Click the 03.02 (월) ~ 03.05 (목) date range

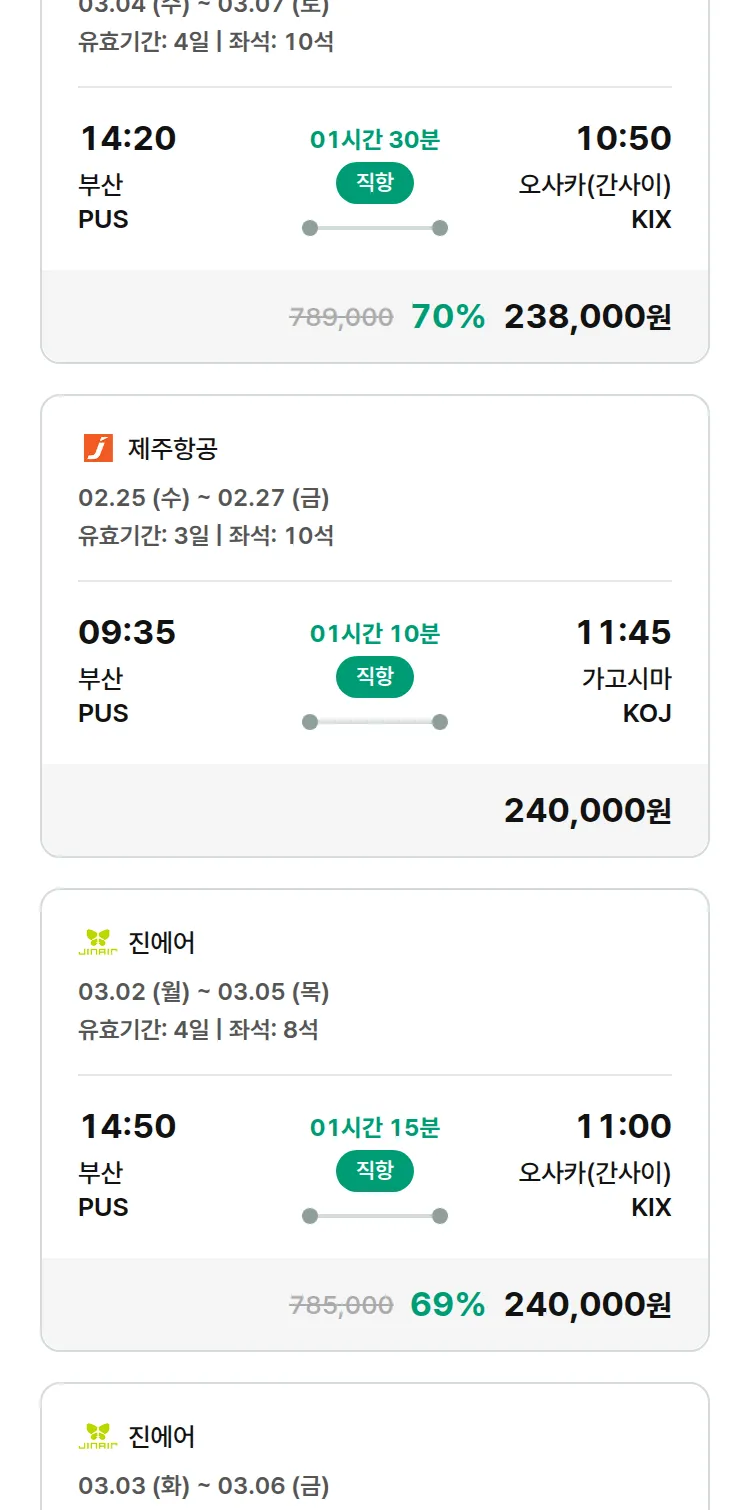[x=204, y=992]
